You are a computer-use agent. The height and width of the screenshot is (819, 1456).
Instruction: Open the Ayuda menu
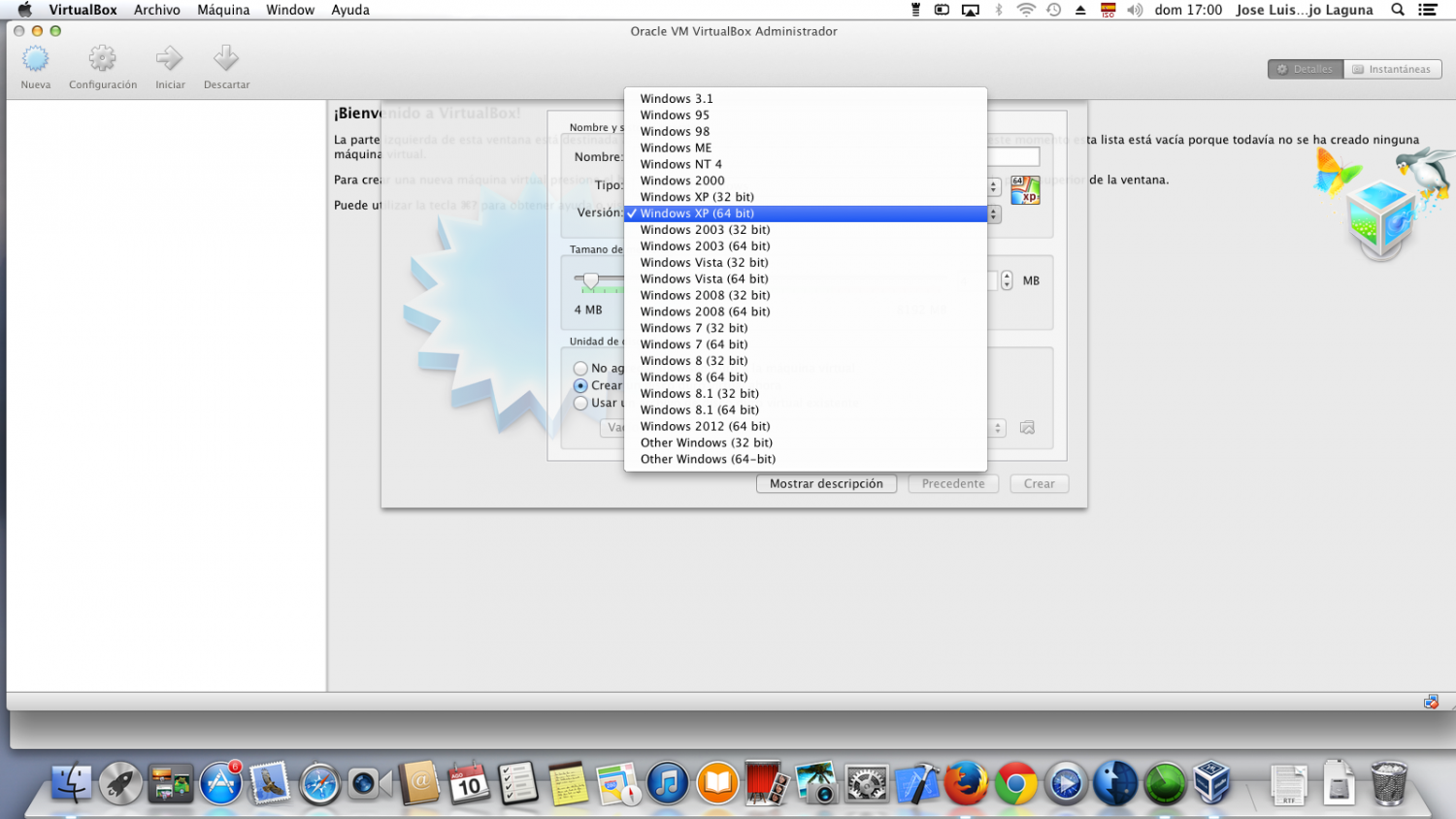click(x=350, y=10)
